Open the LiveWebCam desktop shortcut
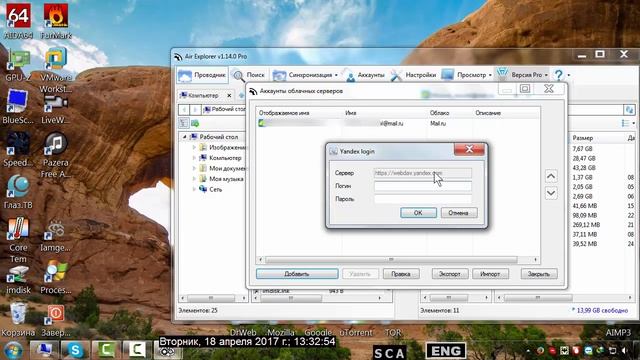 coord(56,109)
